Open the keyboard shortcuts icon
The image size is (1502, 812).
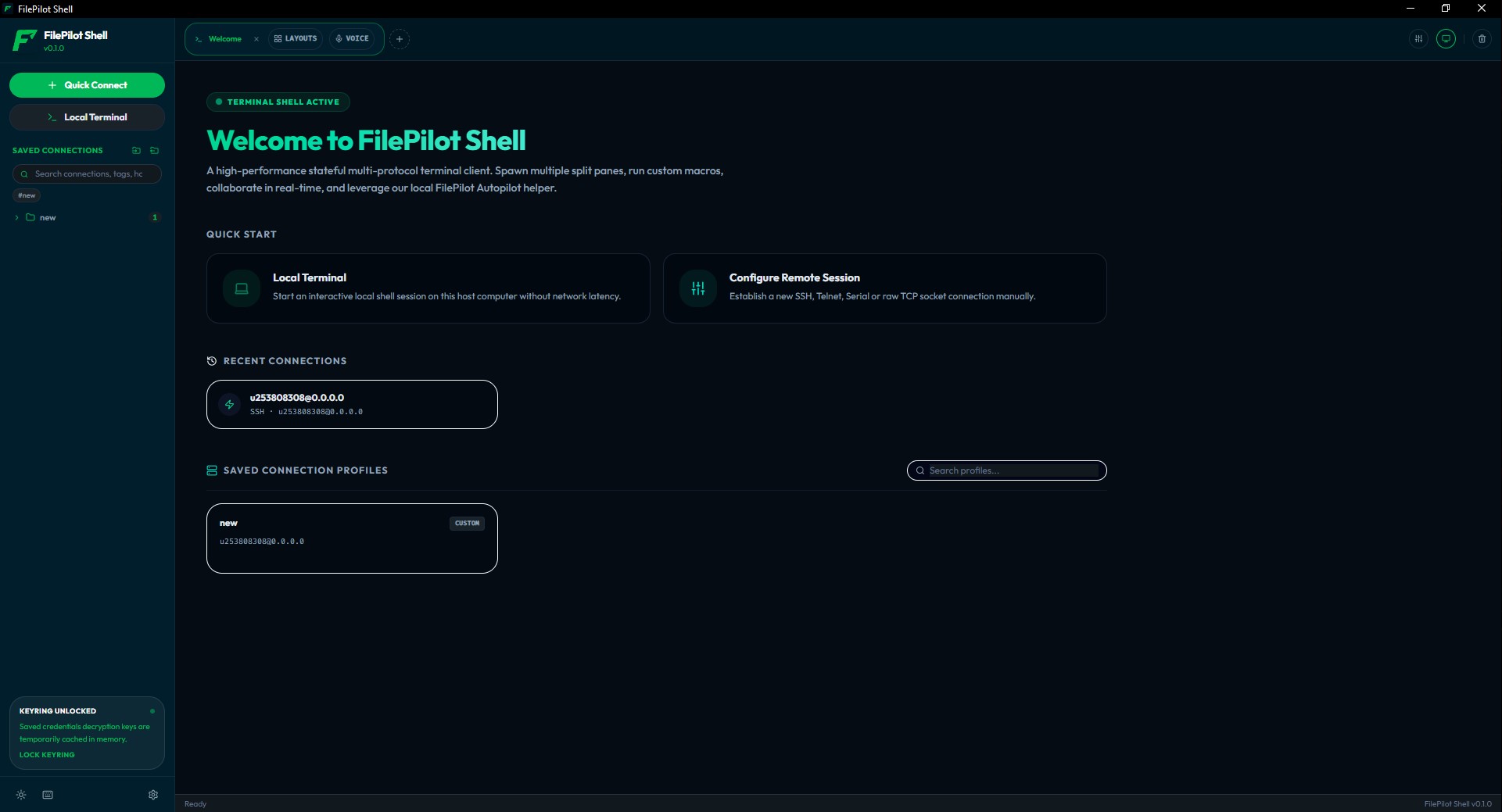tap(48, 795)
